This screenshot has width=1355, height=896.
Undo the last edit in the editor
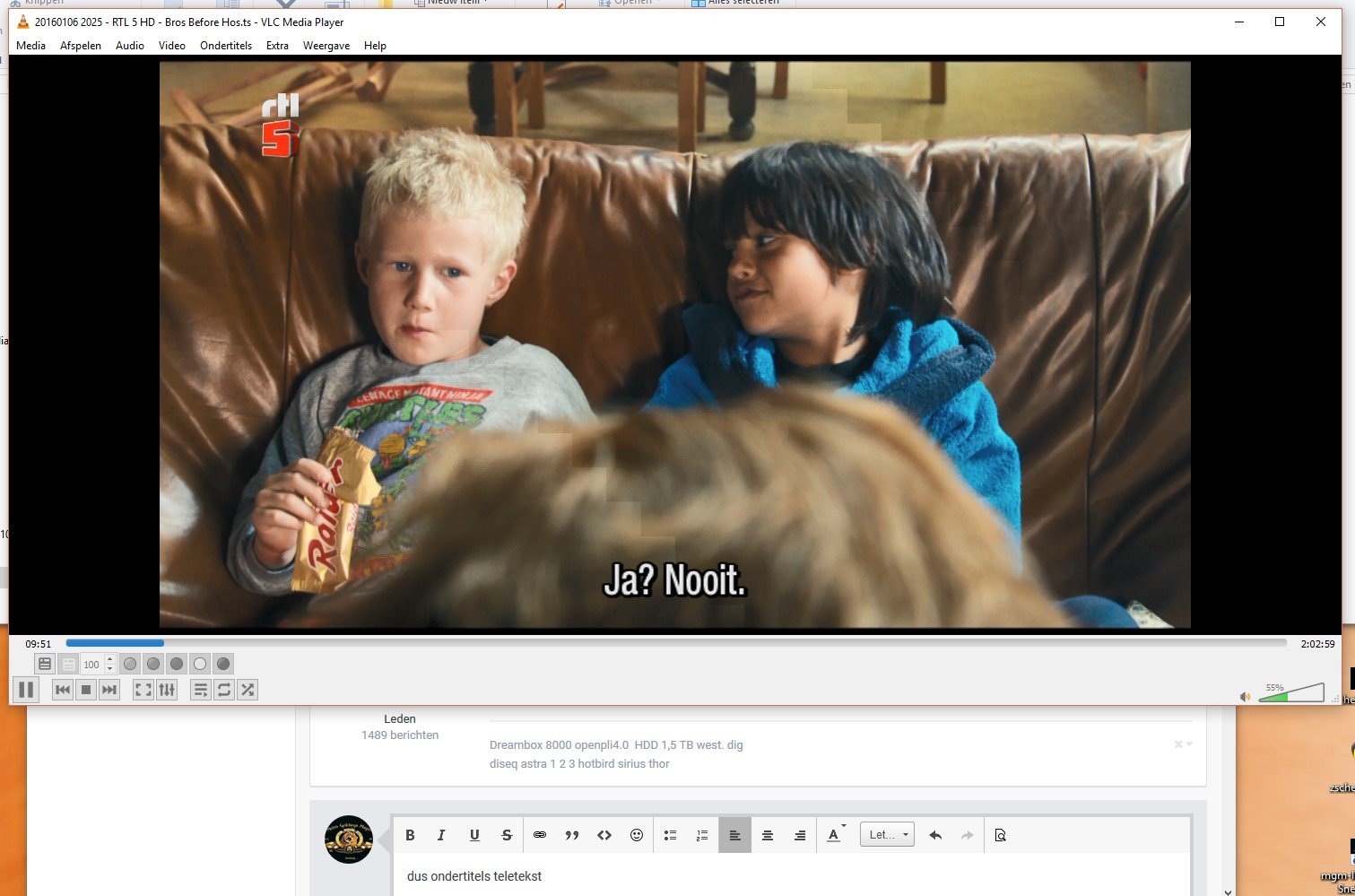point(935,835)
